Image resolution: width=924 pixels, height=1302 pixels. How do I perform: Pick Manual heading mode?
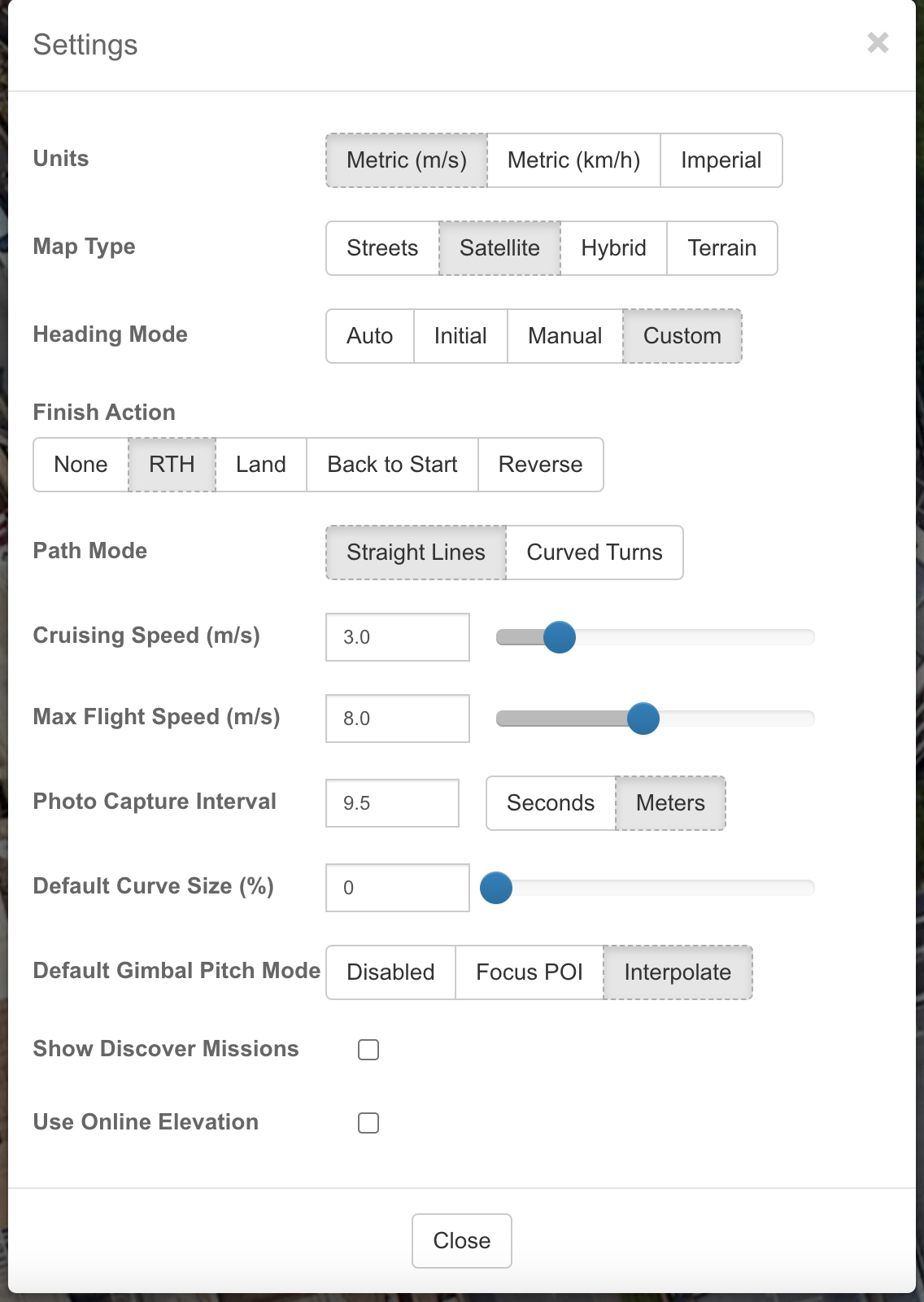click(x=564, y=336)
